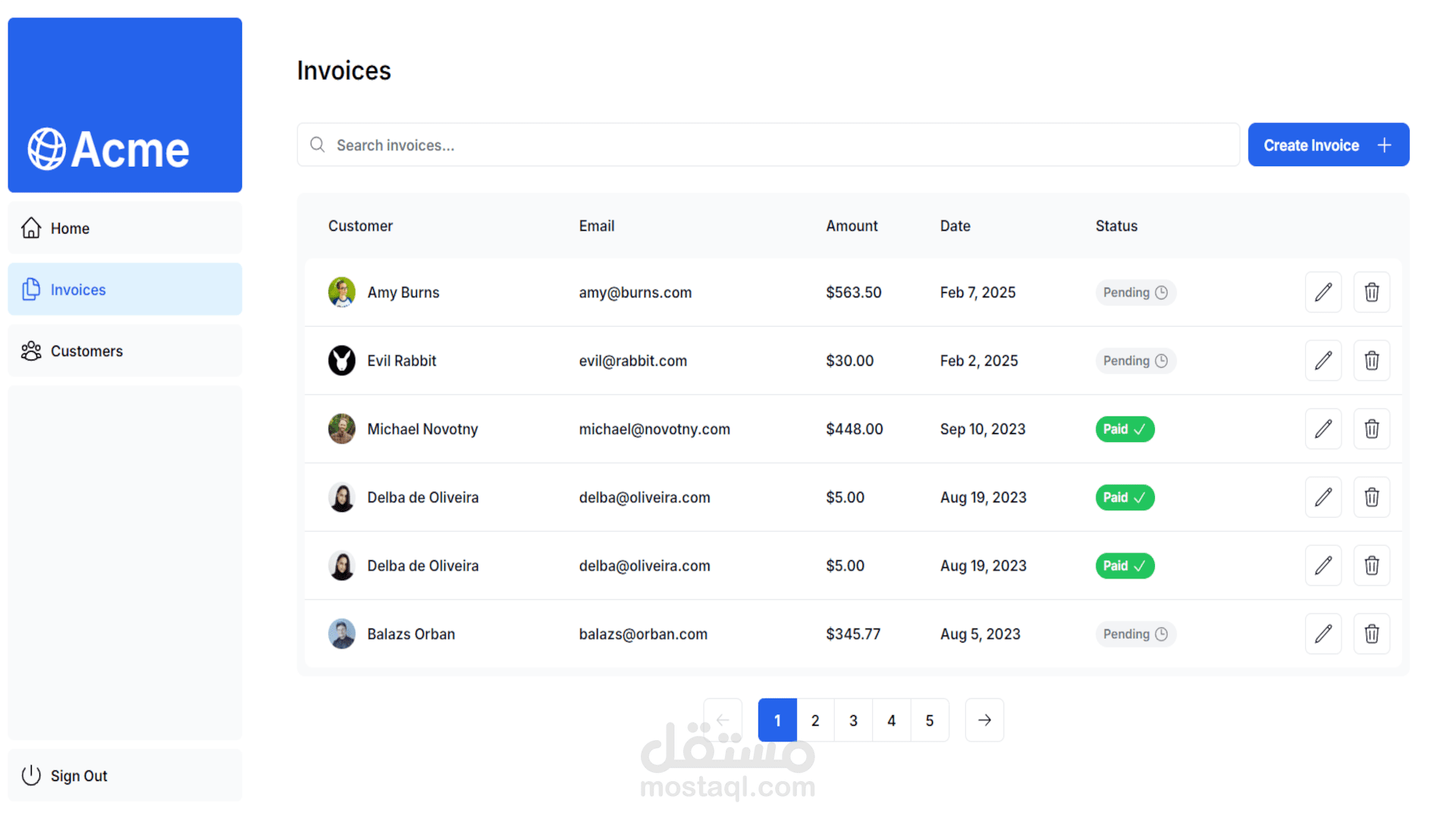The height and width of the screenshot is (819, 1456).
Task: Click Evil Rabbit's avatar thumbnail
Action: (x=341, y=360)
